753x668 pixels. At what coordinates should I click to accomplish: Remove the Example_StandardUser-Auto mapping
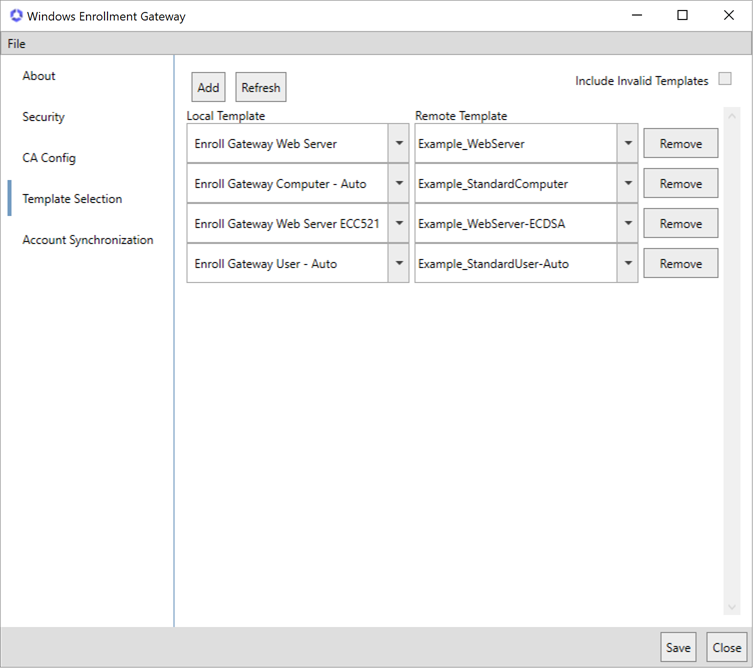click(x=680, y=264)
